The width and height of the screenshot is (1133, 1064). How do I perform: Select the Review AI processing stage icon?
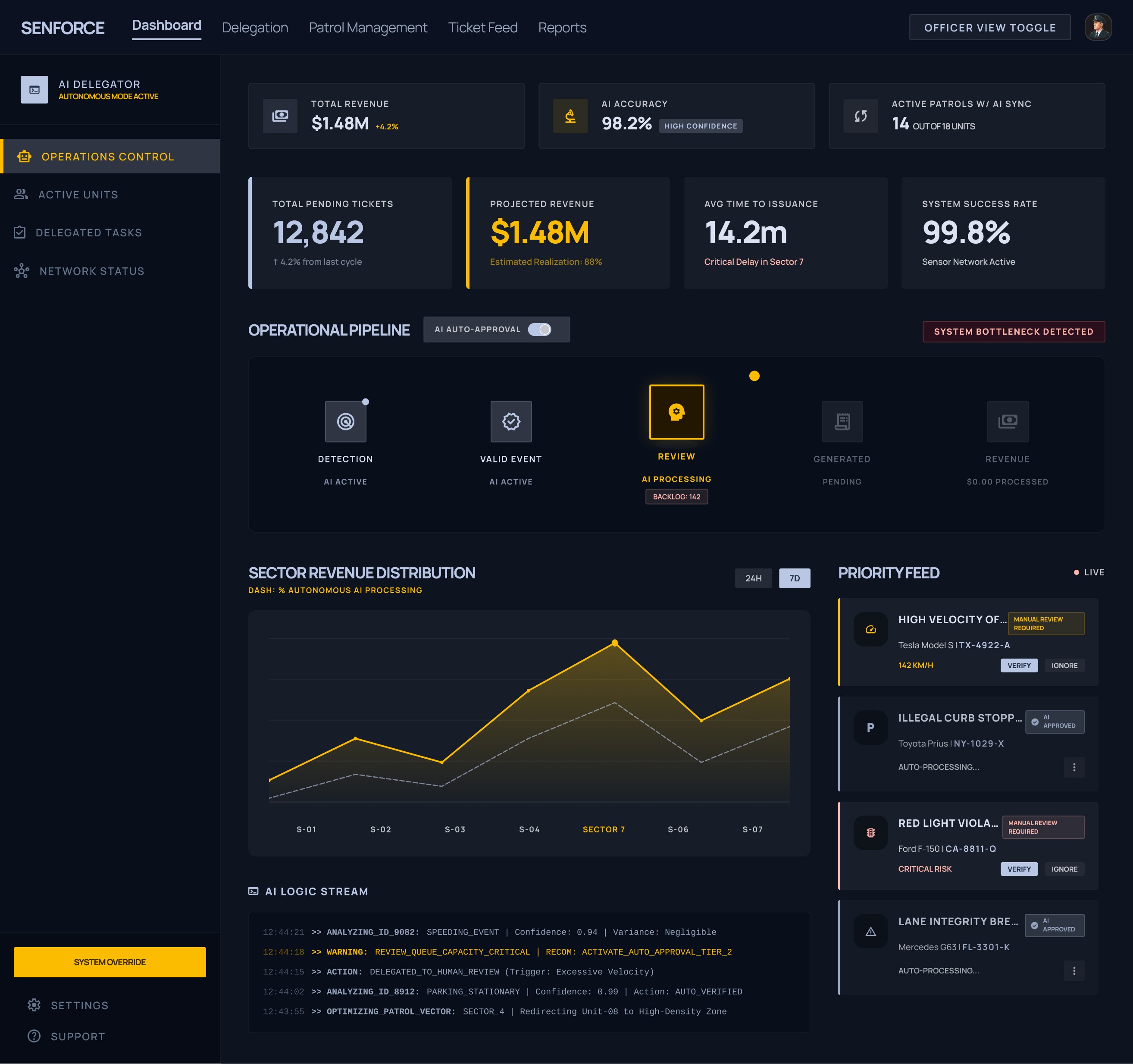pyautogui.click(x=676, y=412)
